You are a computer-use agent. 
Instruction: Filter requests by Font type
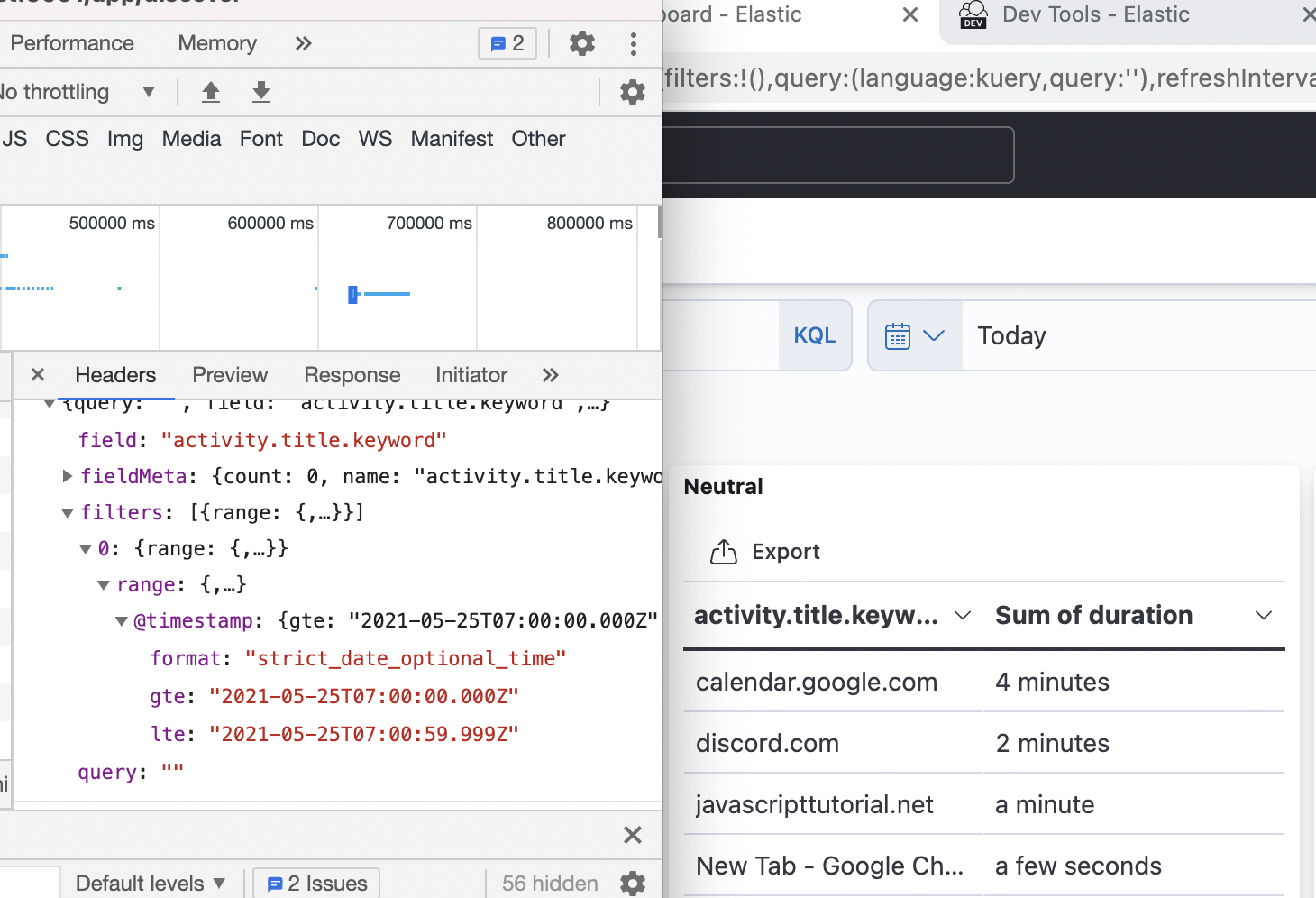point(261,139)
